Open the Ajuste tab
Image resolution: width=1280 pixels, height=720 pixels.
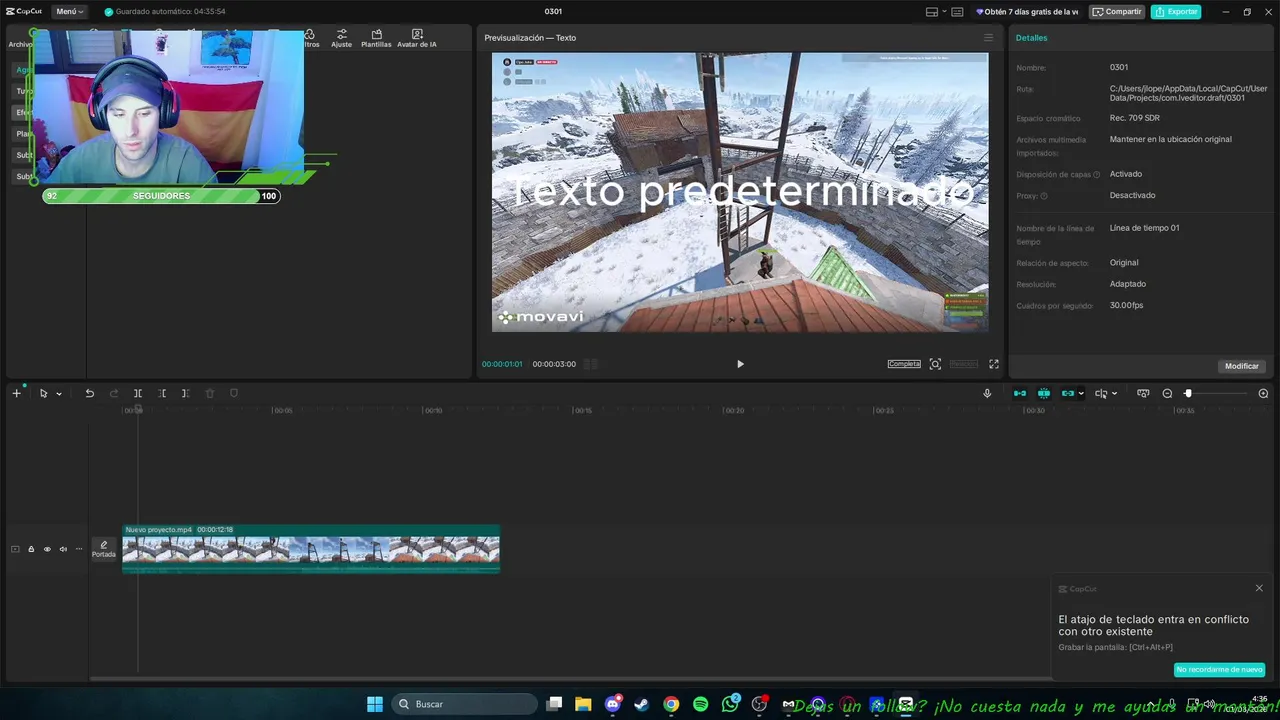point(342,38)
